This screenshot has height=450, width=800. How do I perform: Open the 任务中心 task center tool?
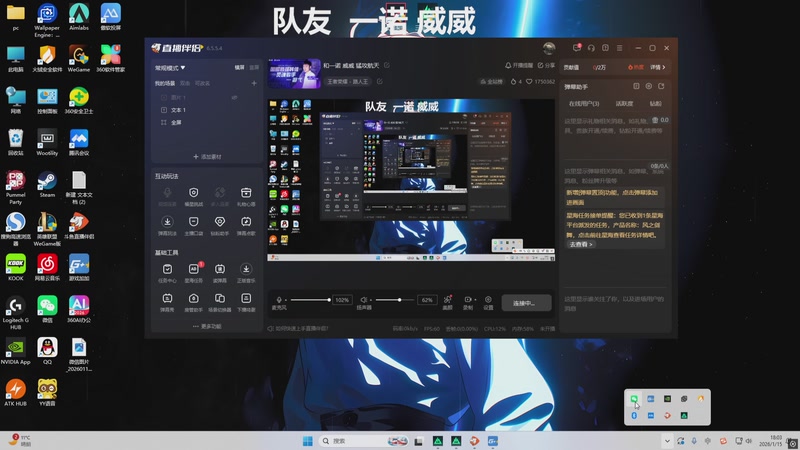pyautogui.click(x=167, y=272)
